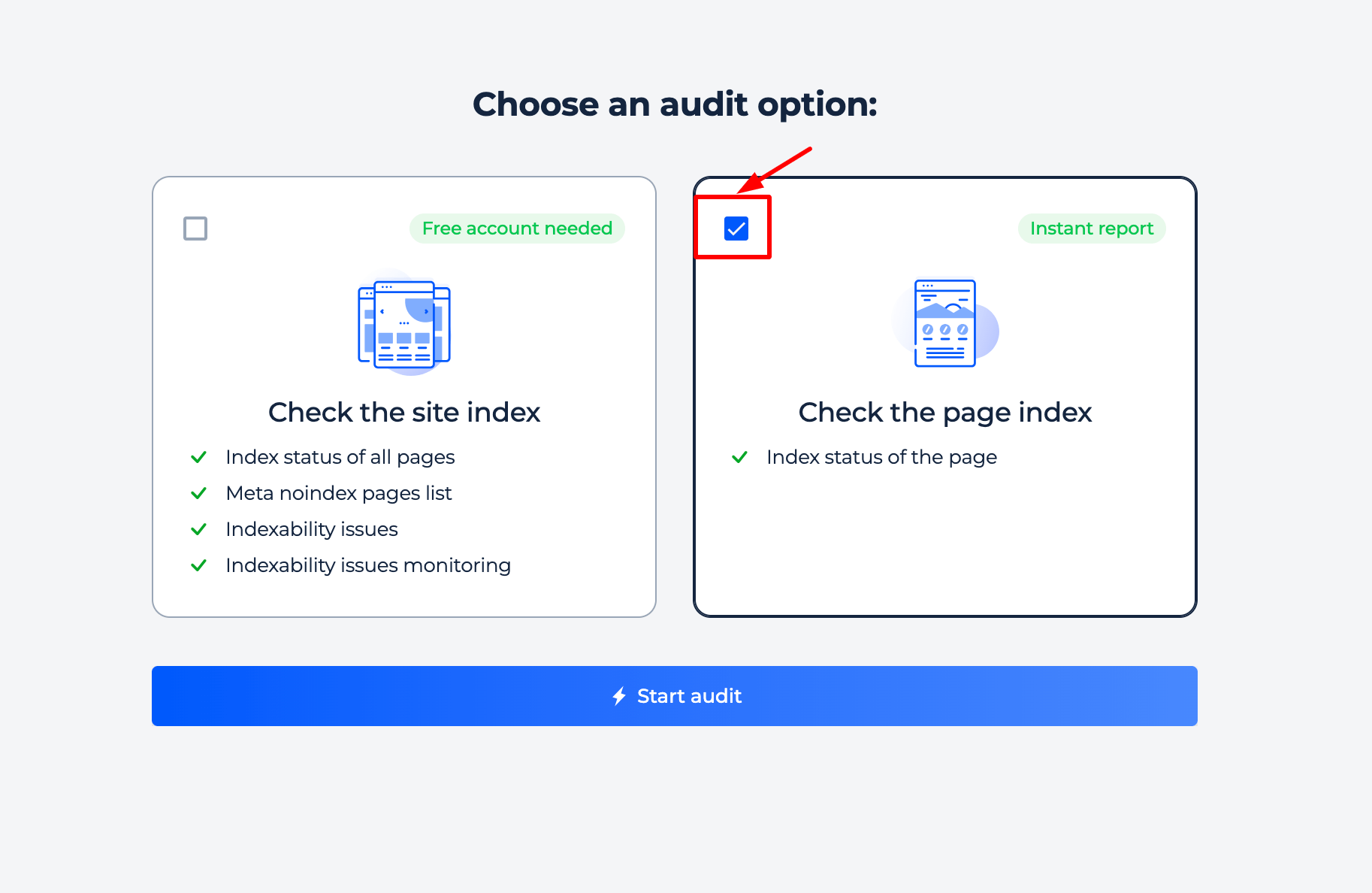Screen dimensions: 1372x893
Task: Click green checkmark beside 'Index status of the page'
Action: click(x=739, y=457)
